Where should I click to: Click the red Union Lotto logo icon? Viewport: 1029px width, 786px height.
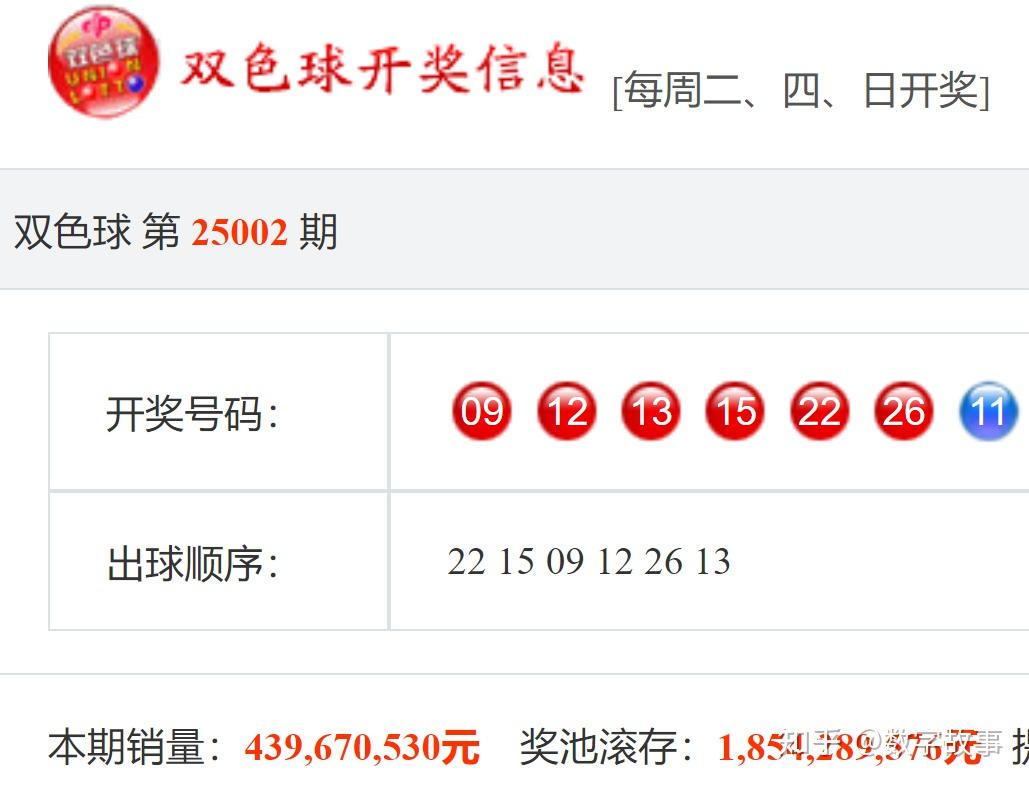point(104,62)
